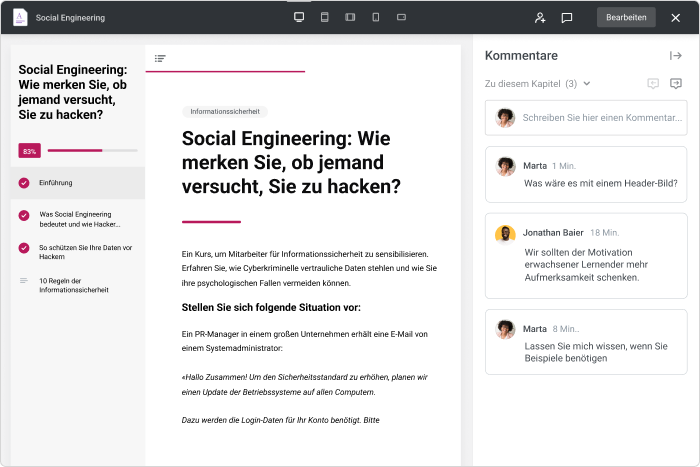Click the course document logo icon

(x=20, y=17)
